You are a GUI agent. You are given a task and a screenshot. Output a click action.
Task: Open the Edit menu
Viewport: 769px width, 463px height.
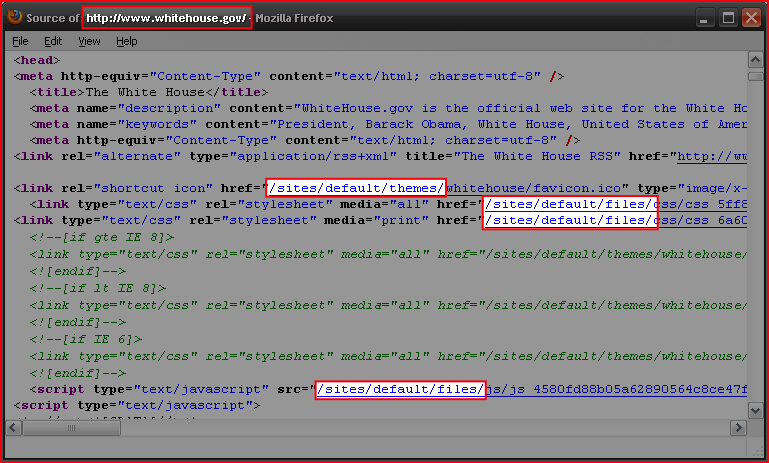pos(53,41)
